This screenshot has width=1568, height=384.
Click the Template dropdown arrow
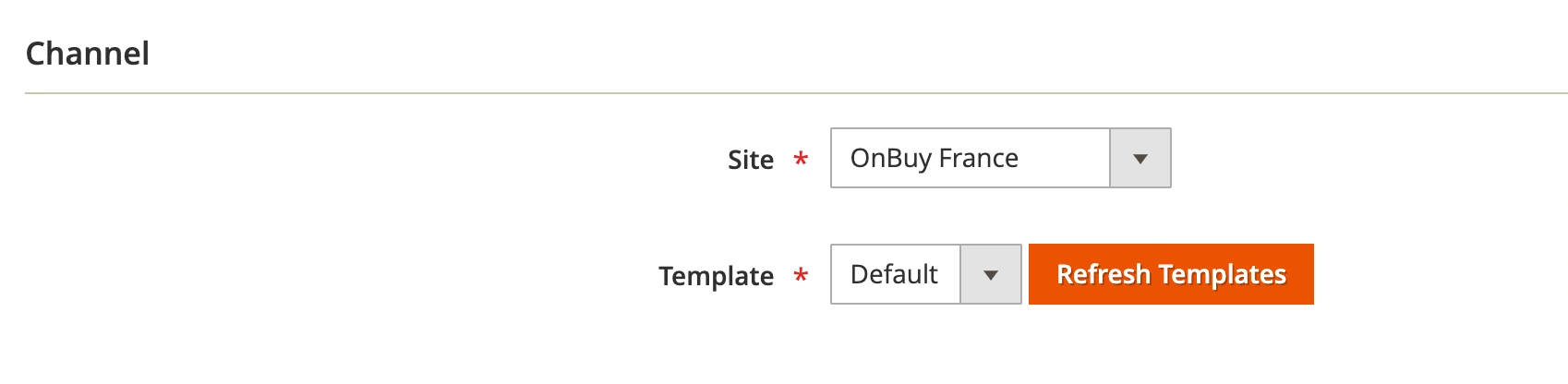click(991, 275)
